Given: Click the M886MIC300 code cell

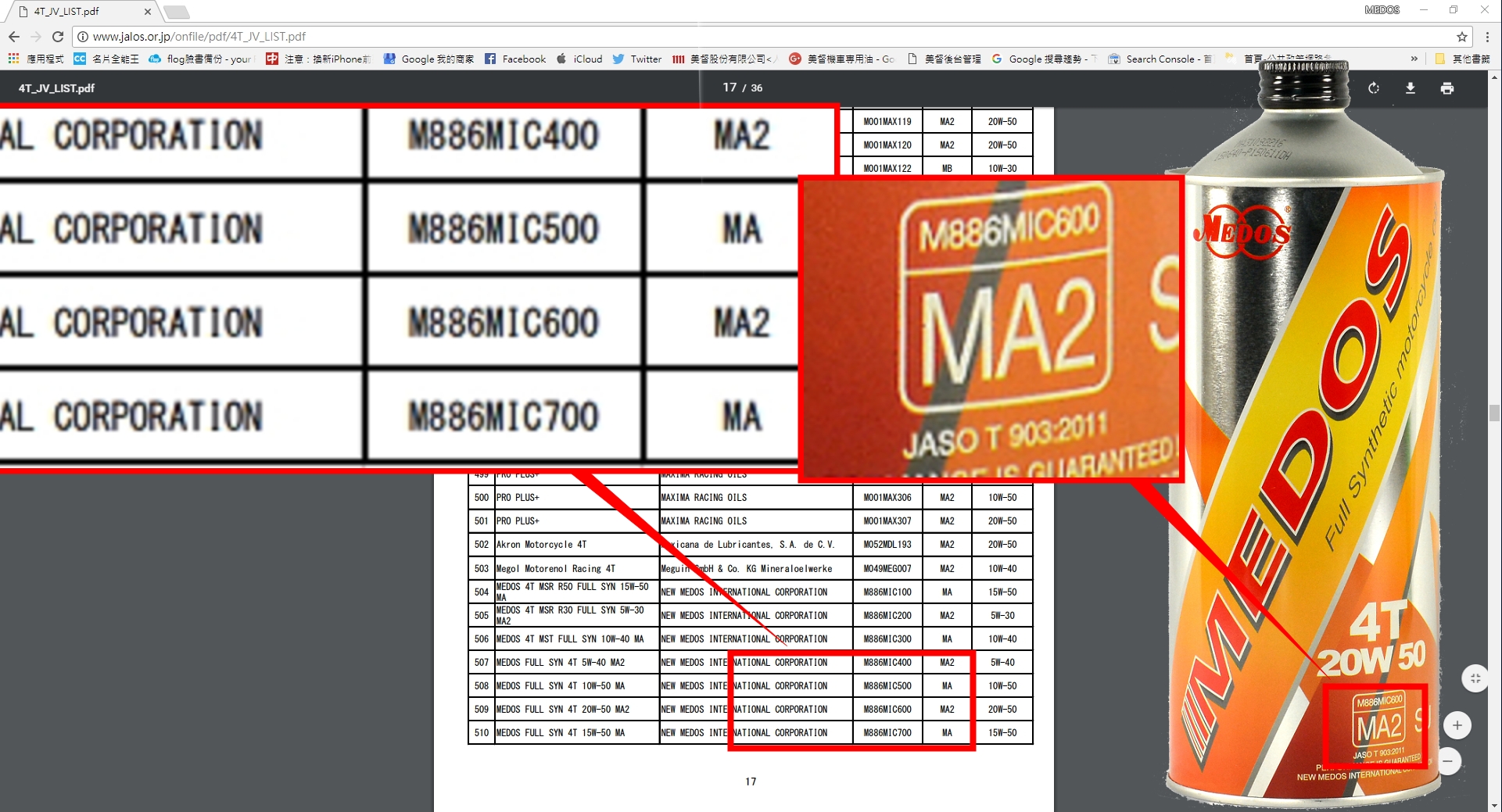Looking at the screenshot, I should (887, 639).
